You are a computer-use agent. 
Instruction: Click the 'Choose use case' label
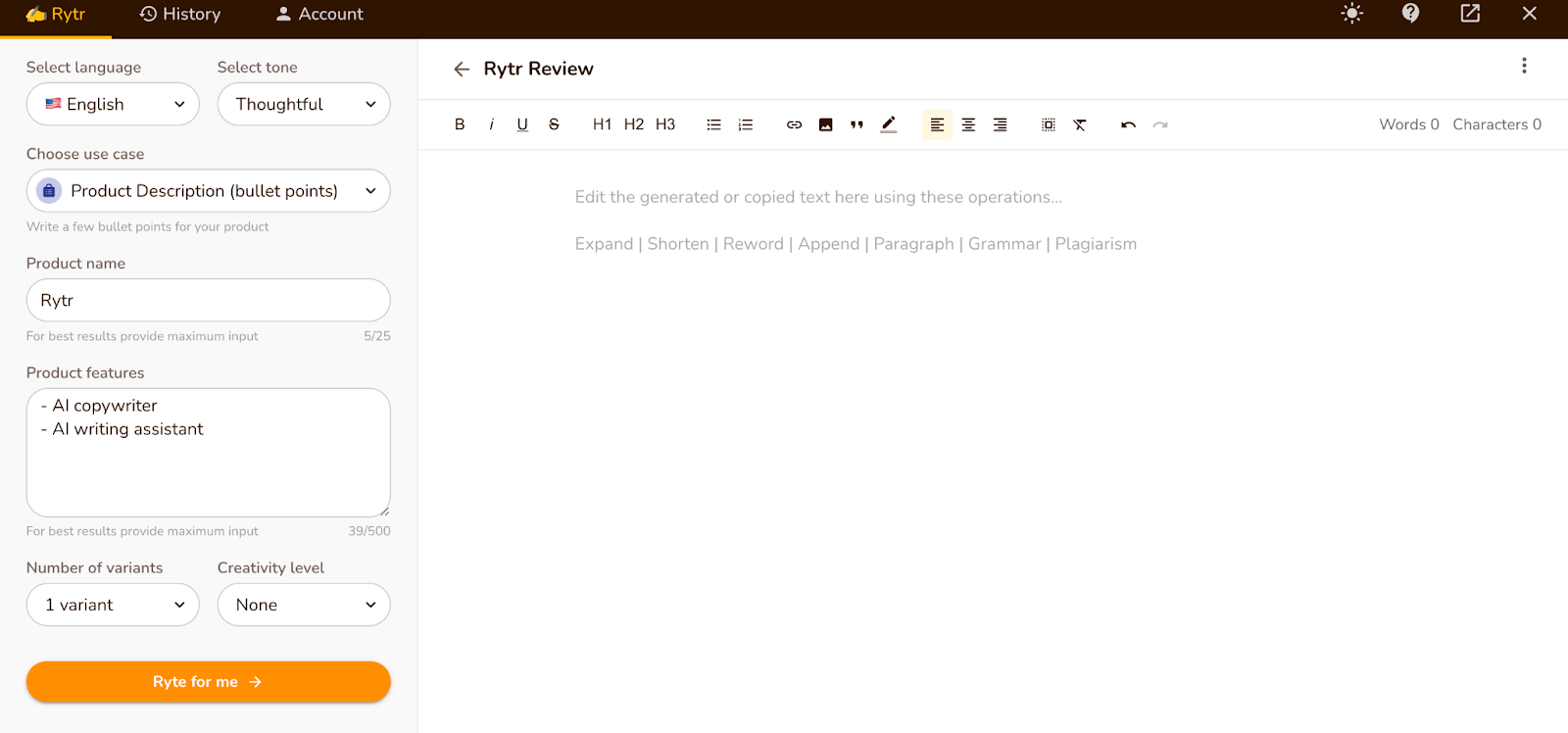(85, 154)
